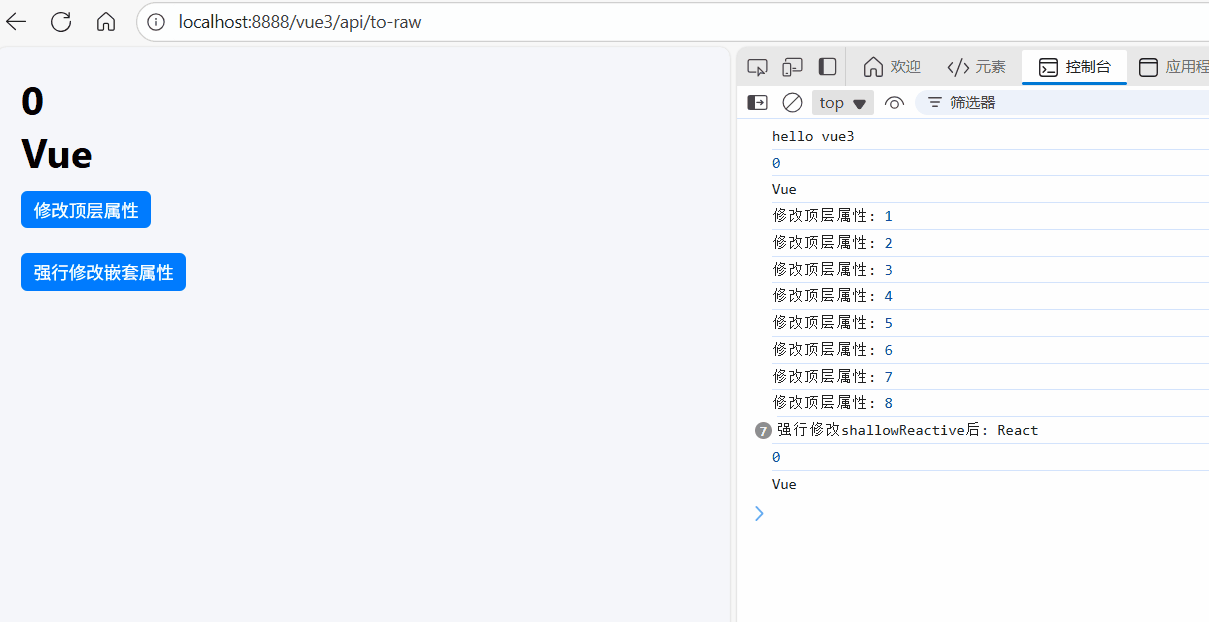Clear console with the circle-slash icon
Screen dimensions: 1209x622
pyautogui.click(x=792, y=102)
